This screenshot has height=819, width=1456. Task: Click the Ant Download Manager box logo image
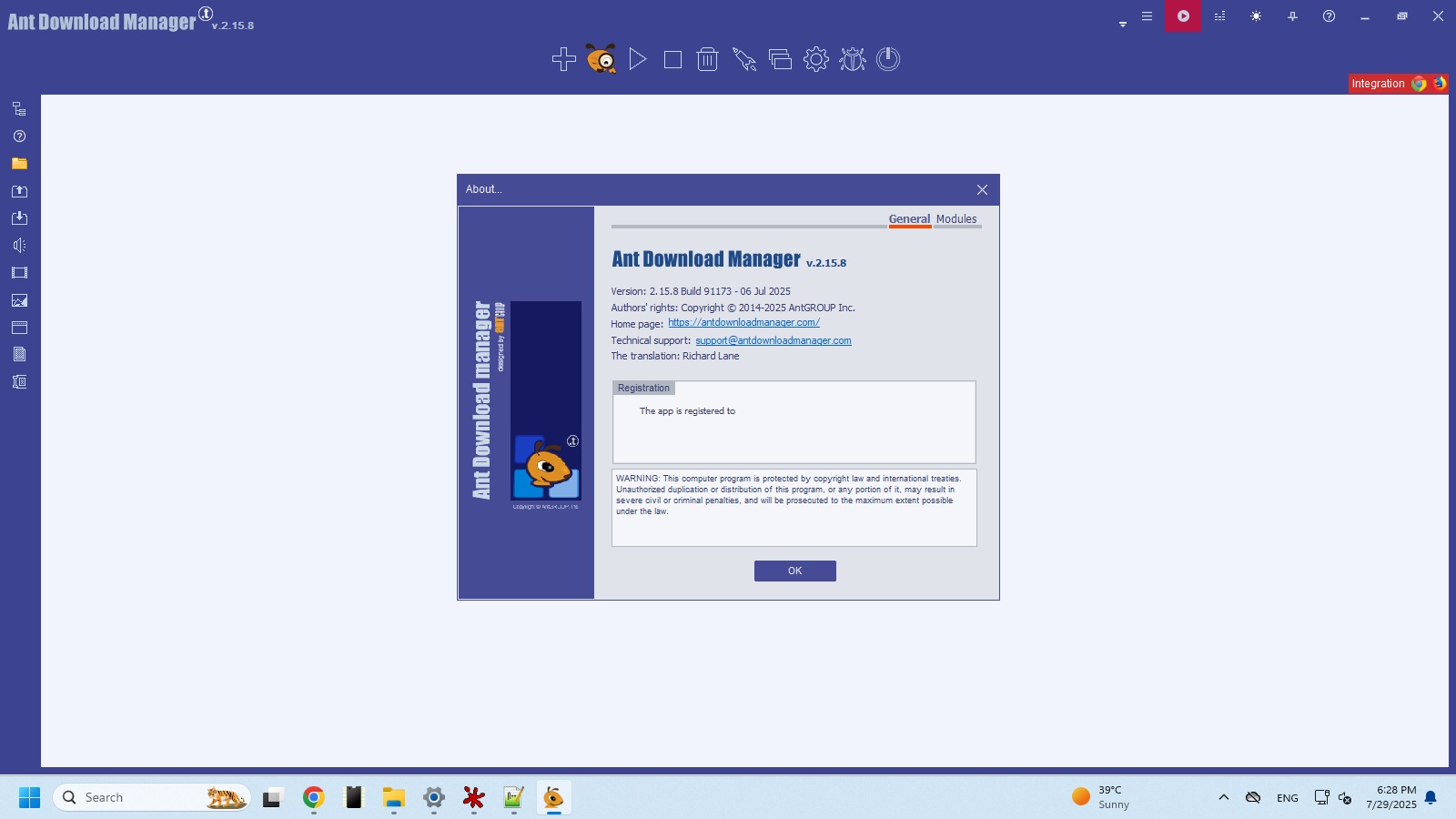click(x=545, y=400)
